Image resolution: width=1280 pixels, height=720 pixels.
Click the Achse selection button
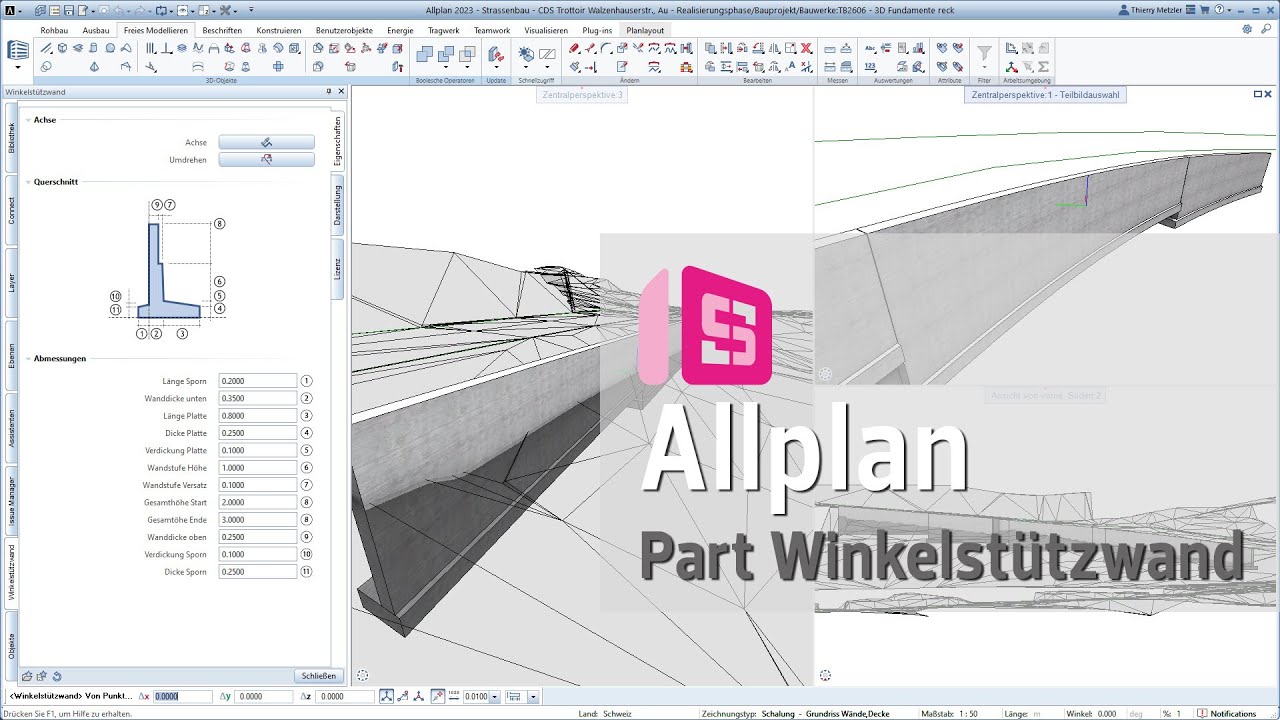click(266, 142)
